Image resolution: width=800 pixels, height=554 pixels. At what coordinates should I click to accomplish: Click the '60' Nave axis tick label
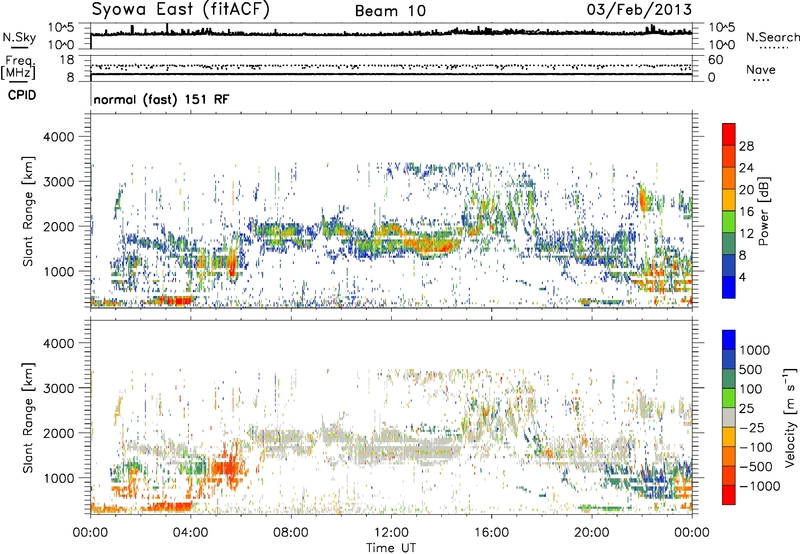pos(715,60)
